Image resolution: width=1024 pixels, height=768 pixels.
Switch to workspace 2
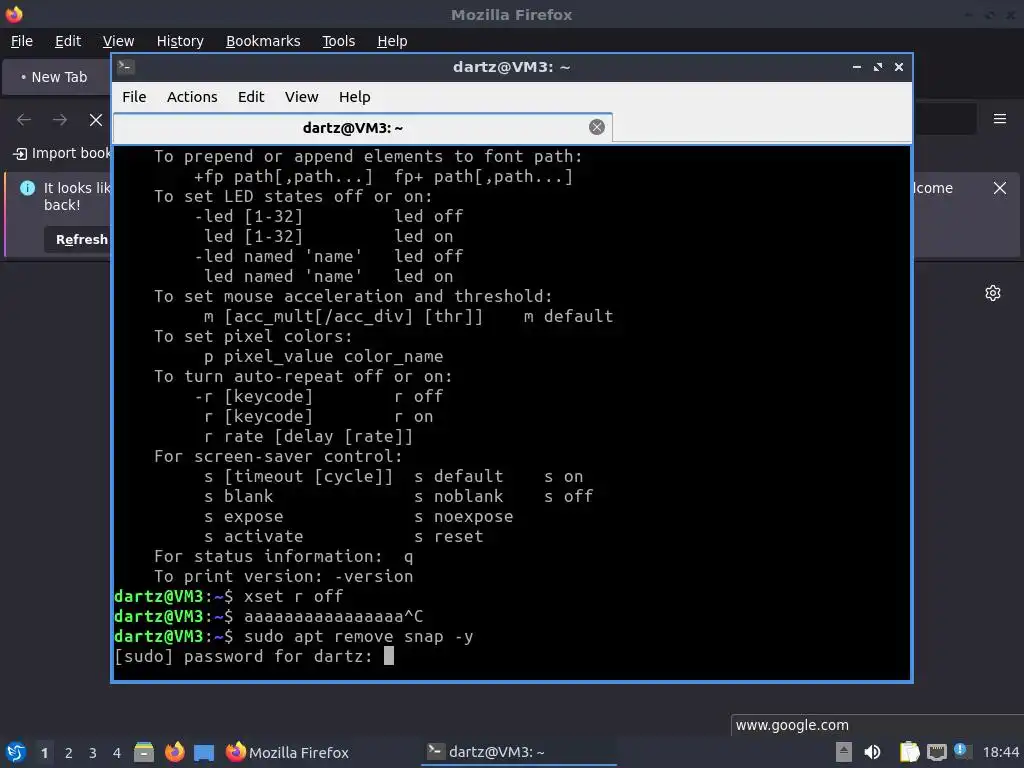tap(69, 753)
